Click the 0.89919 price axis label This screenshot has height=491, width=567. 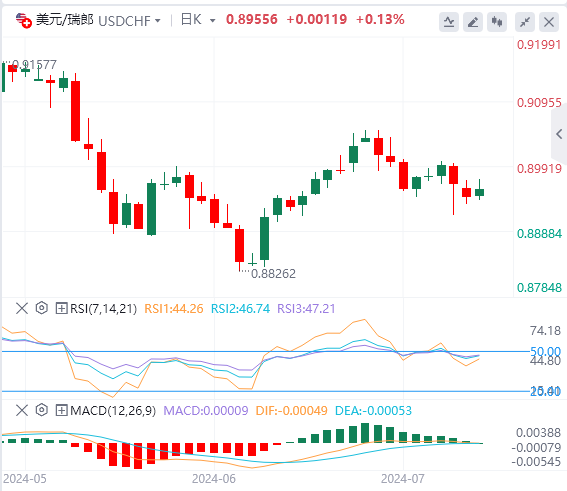pos(539,169)
